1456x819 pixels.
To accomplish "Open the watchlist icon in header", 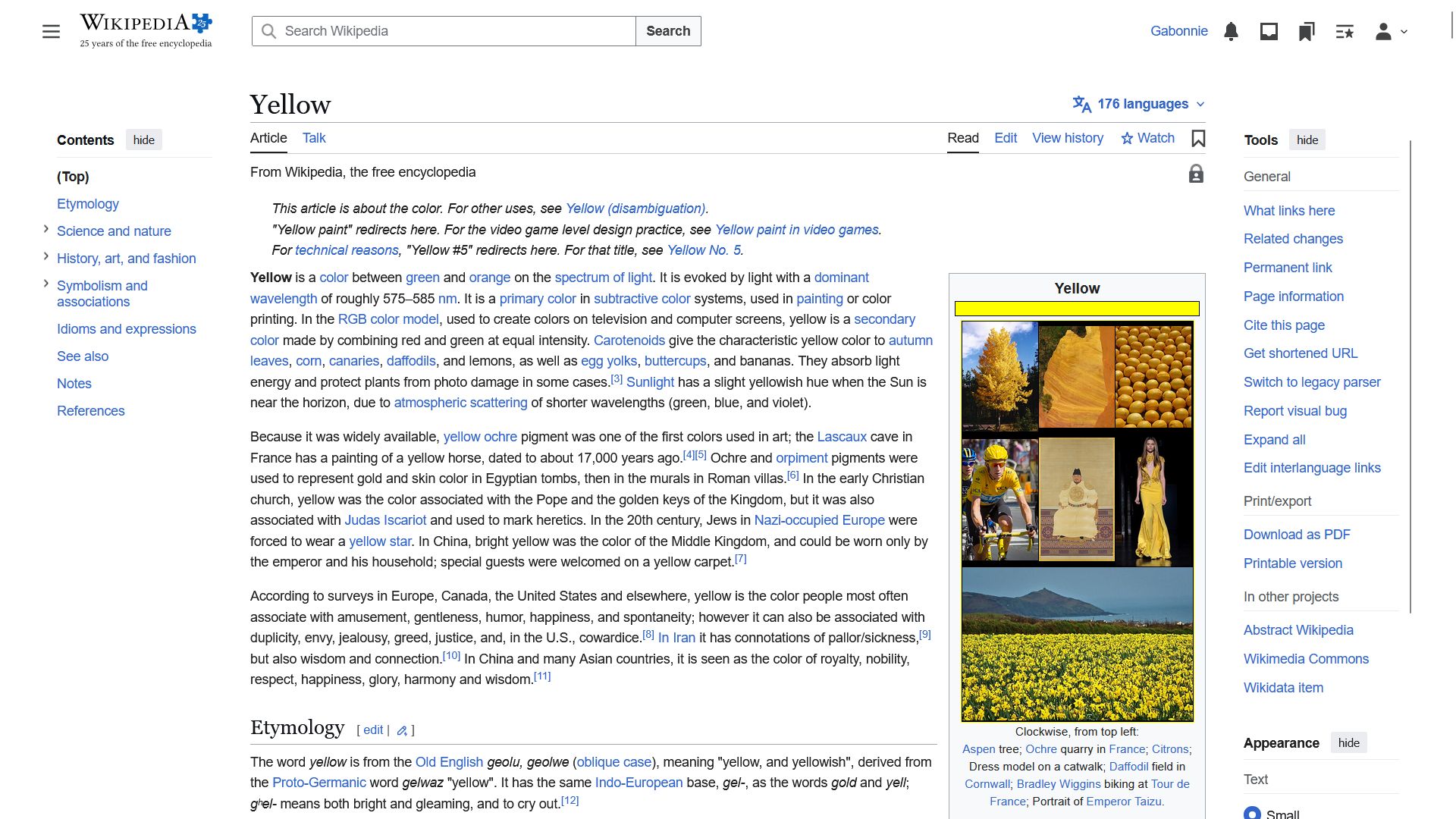I will tap(1345, 31).
